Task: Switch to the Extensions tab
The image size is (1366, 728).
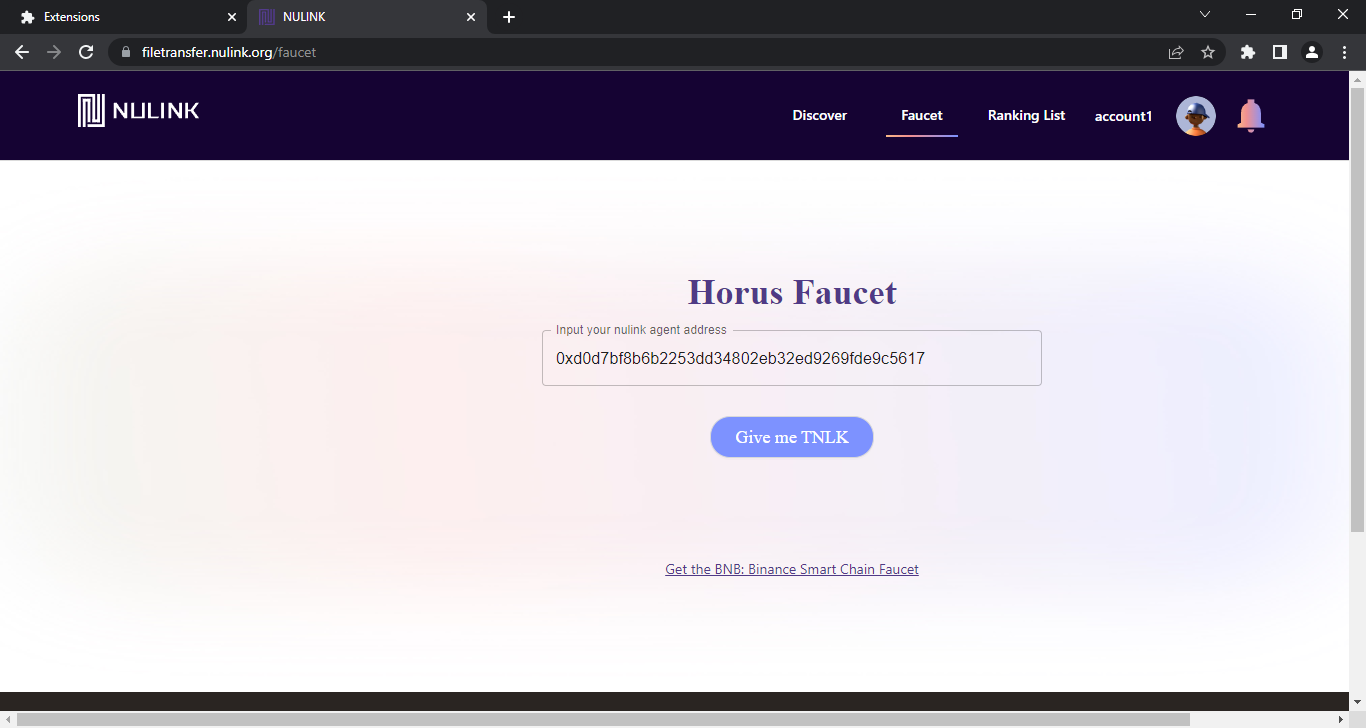Action: pos(120,17)
